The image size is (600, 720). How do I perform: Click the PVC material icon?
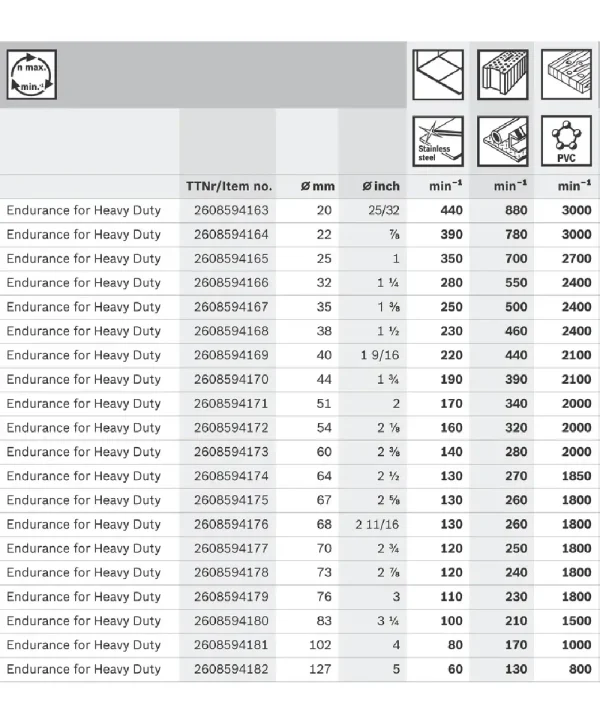(566, 141)
